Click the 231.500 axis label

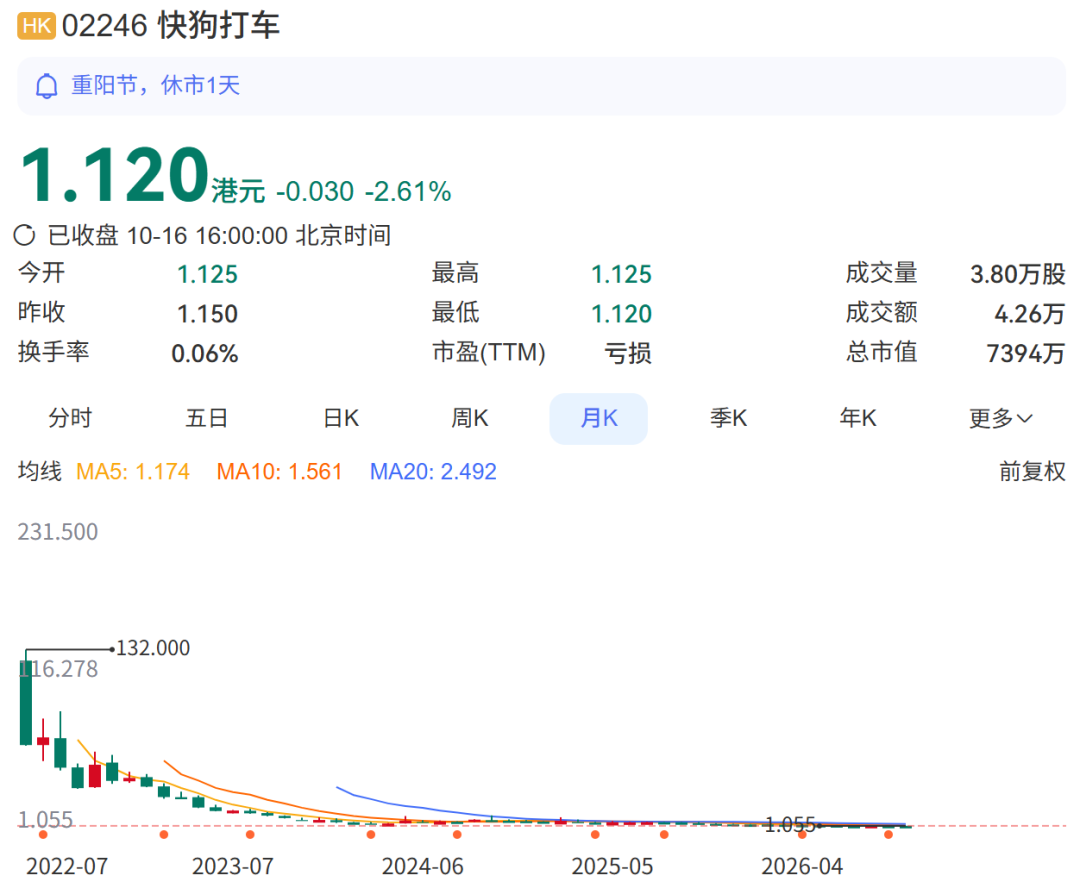pos(58,533)
